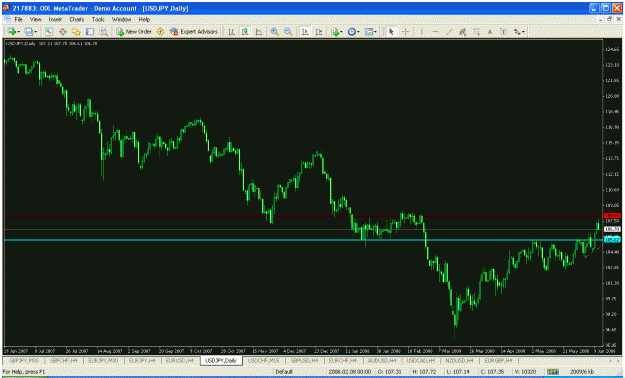Image resolution: width=625 pixels, height=378 pixels.
Task: Toggle the Terminal window icon
Action: coord(90,32)
